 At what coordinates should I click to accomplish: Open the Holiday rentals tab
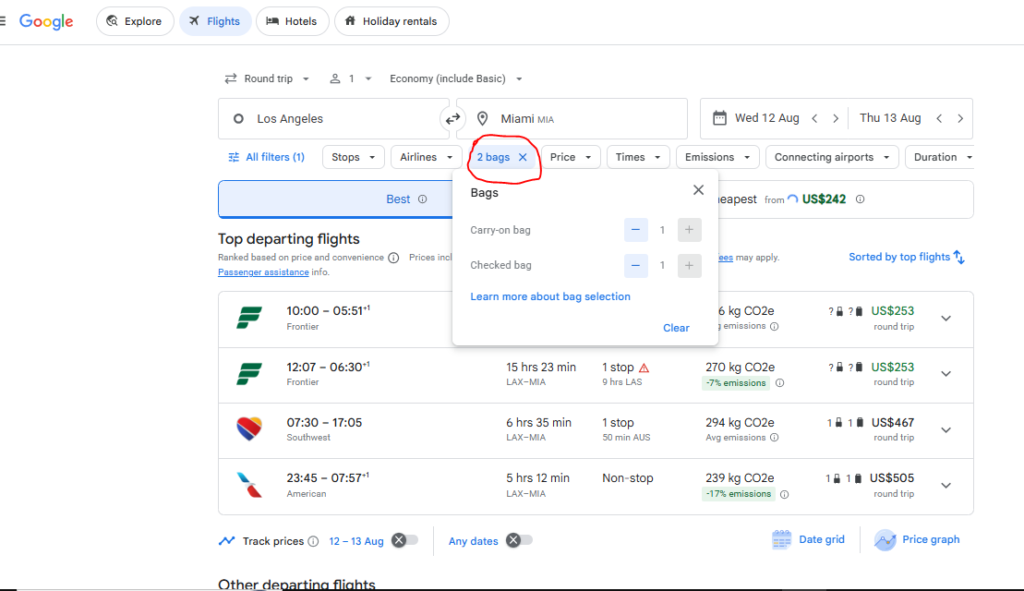pos(391,22)
